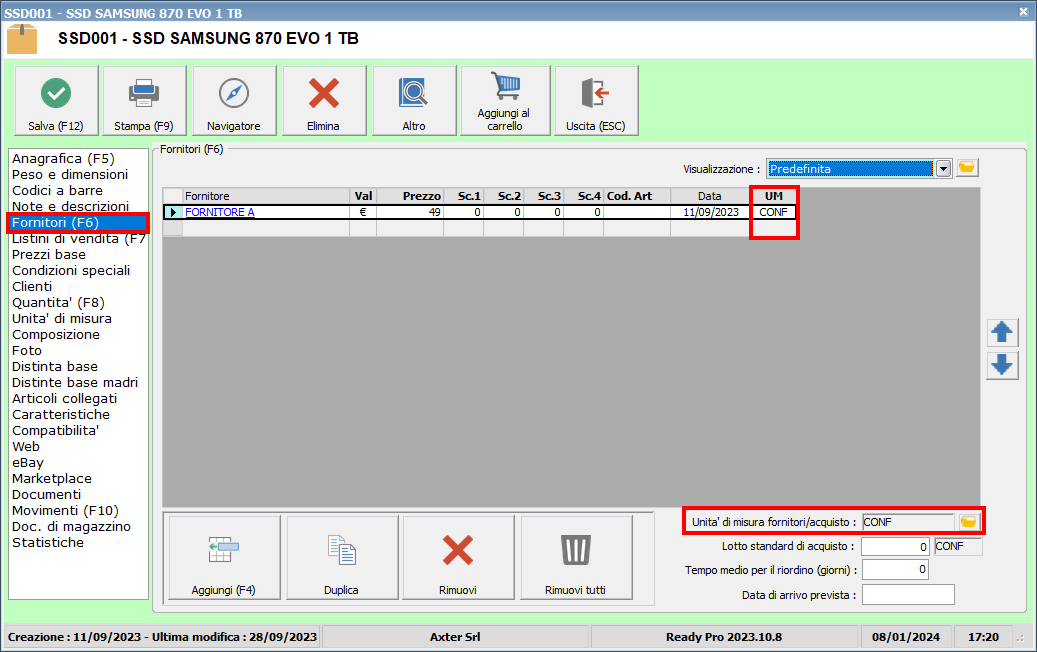Open Quantita' (F8) section
Viewport: 1037px width, 652px height.
(58, 303)
